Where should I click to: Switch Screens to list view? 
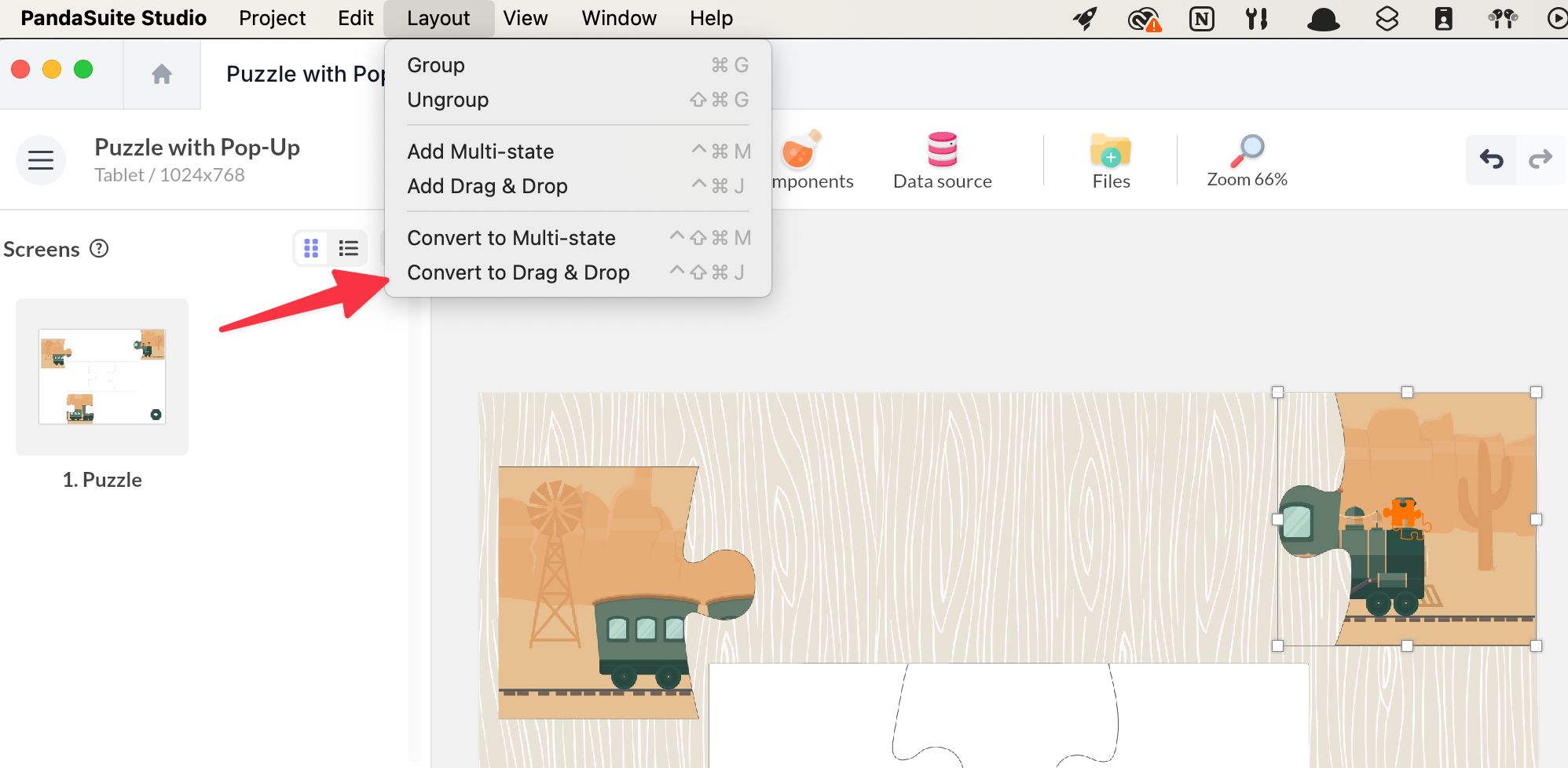click(x=348, y=249)
